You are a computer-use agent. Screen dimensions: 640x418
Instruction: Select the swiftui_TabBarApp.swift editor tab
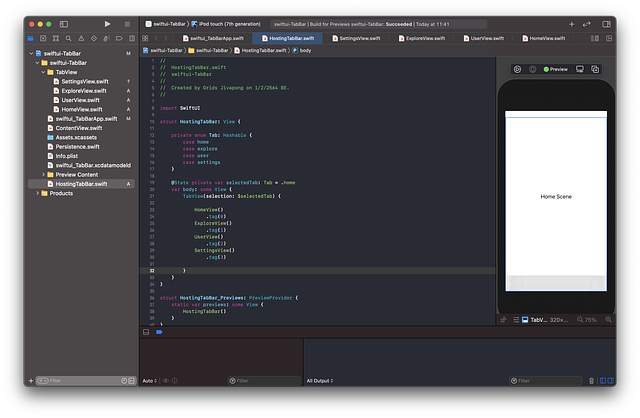pos(213,38)
